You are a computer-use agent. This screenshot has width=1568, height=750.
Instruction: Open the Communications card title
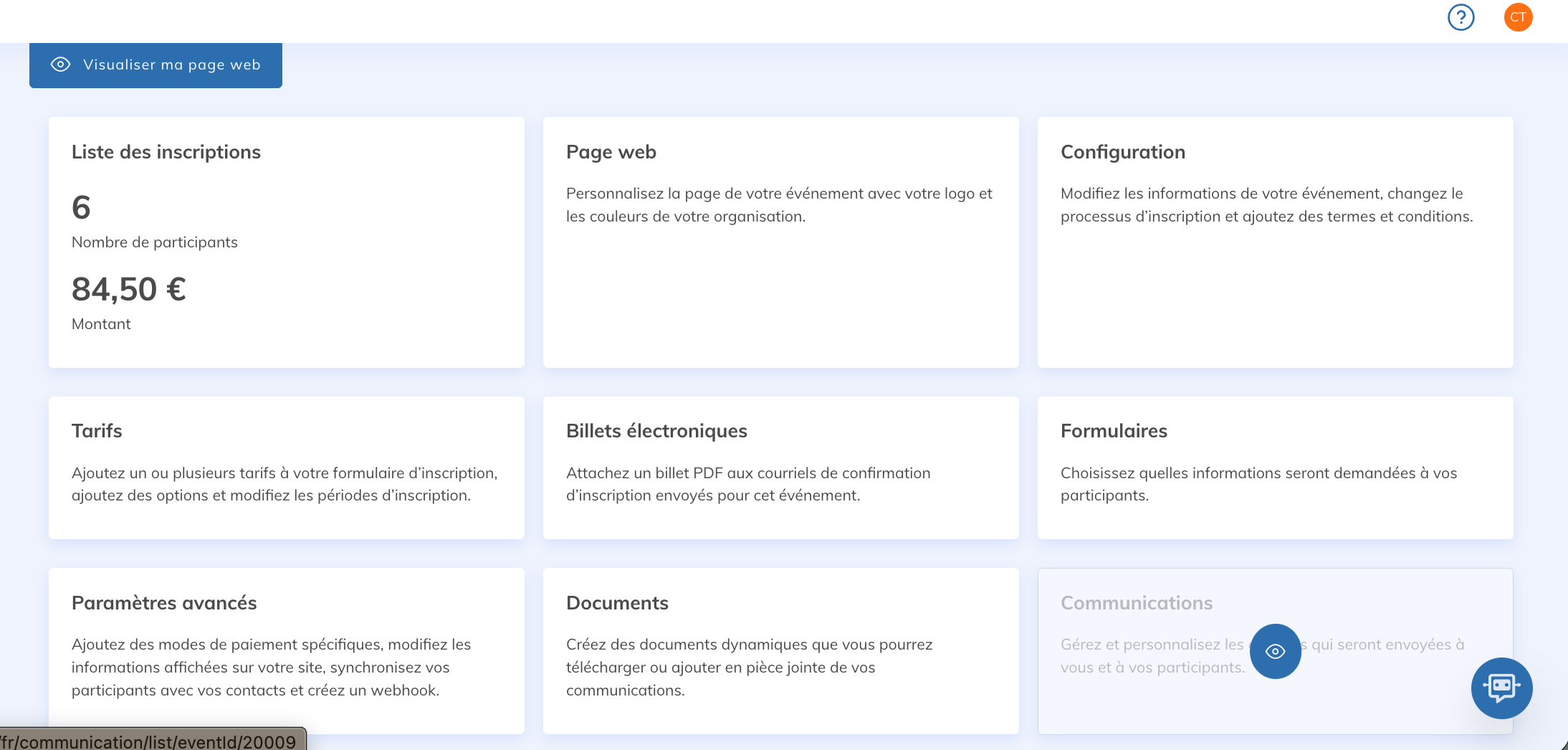pos(1137,603)
